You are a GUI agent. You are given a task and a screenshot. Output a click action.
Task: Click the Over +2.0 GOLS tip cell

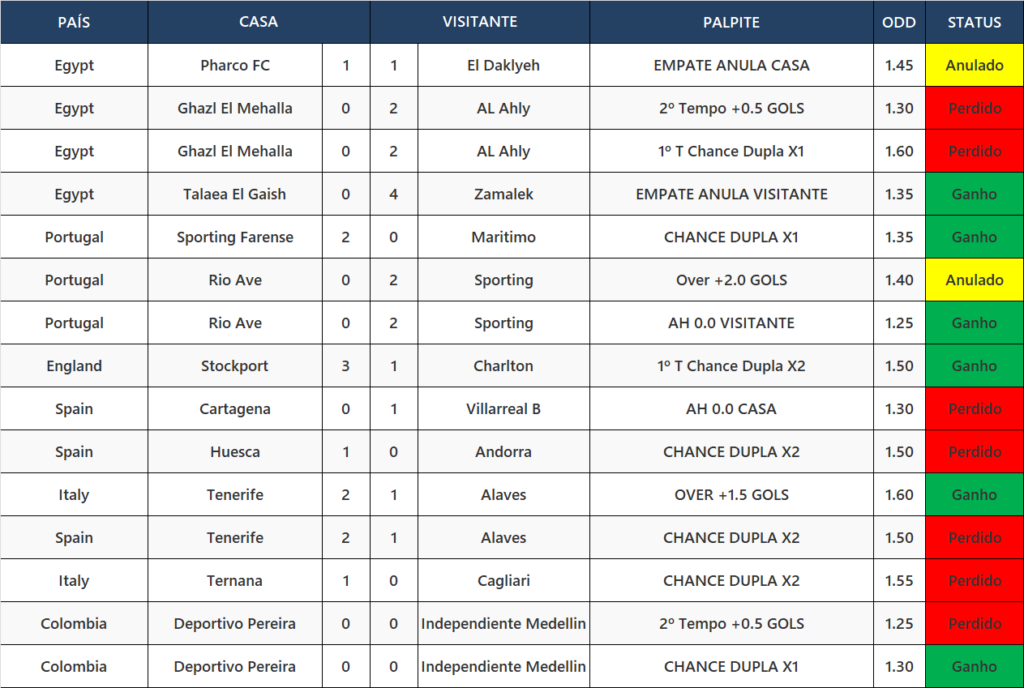coord(731,280)
